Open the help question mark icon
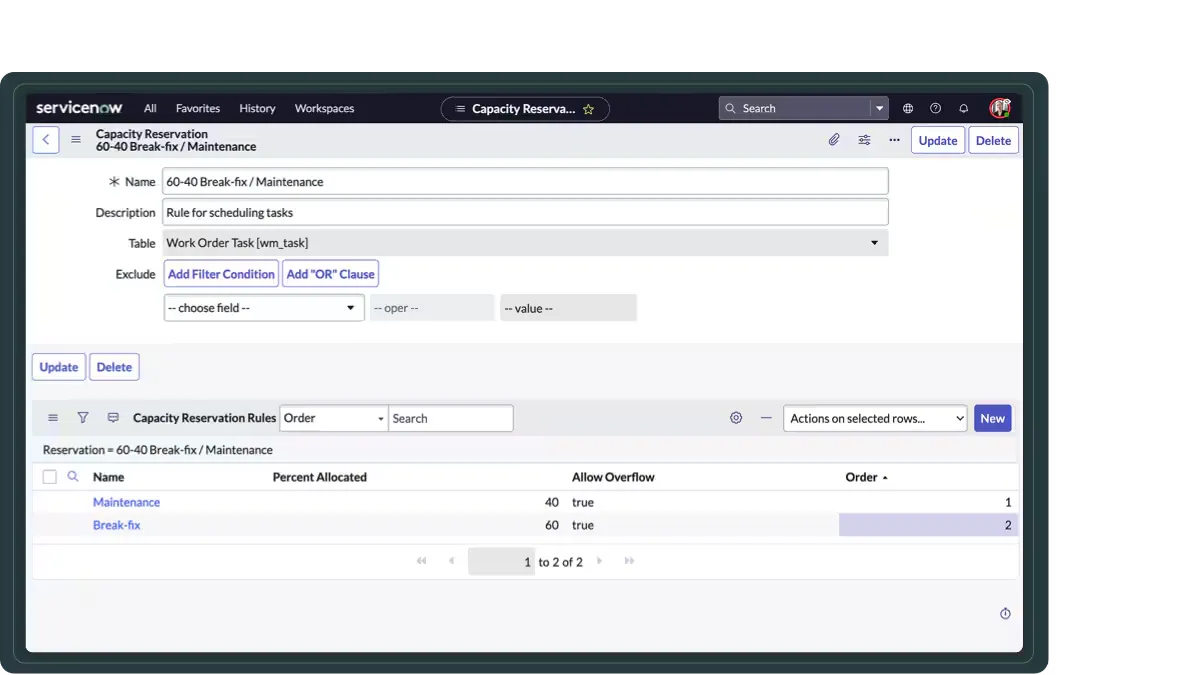 pos(936,108)
